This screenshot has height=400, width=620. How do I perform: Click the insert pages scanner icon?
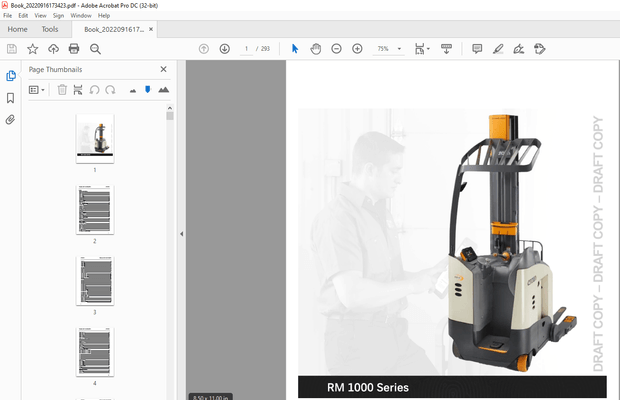click(78, 90)
